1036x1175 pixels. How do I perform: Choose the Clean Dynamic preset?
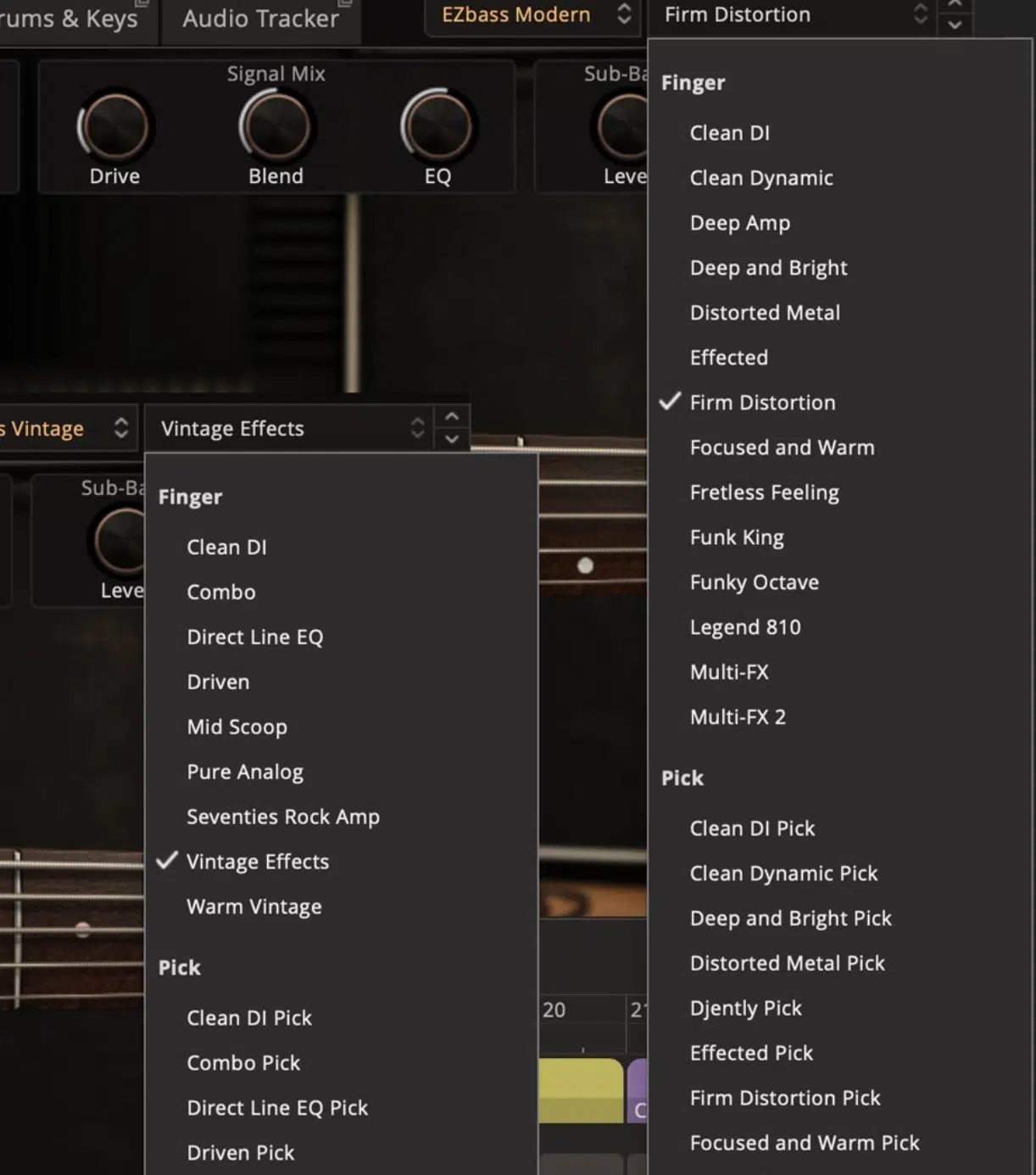click(840, 178)
